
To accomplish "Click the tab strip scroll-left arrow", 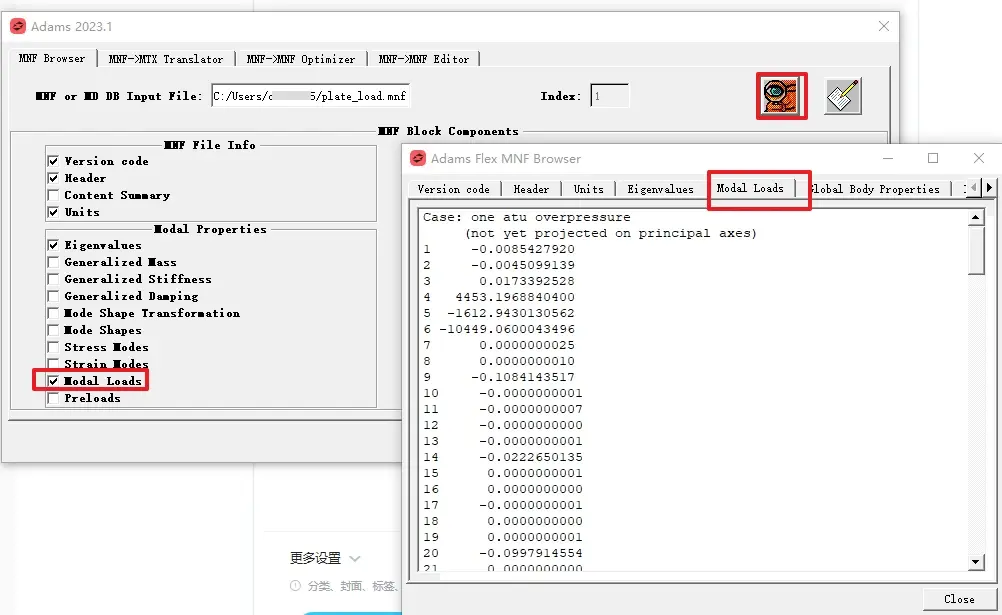I will [974, 188].
